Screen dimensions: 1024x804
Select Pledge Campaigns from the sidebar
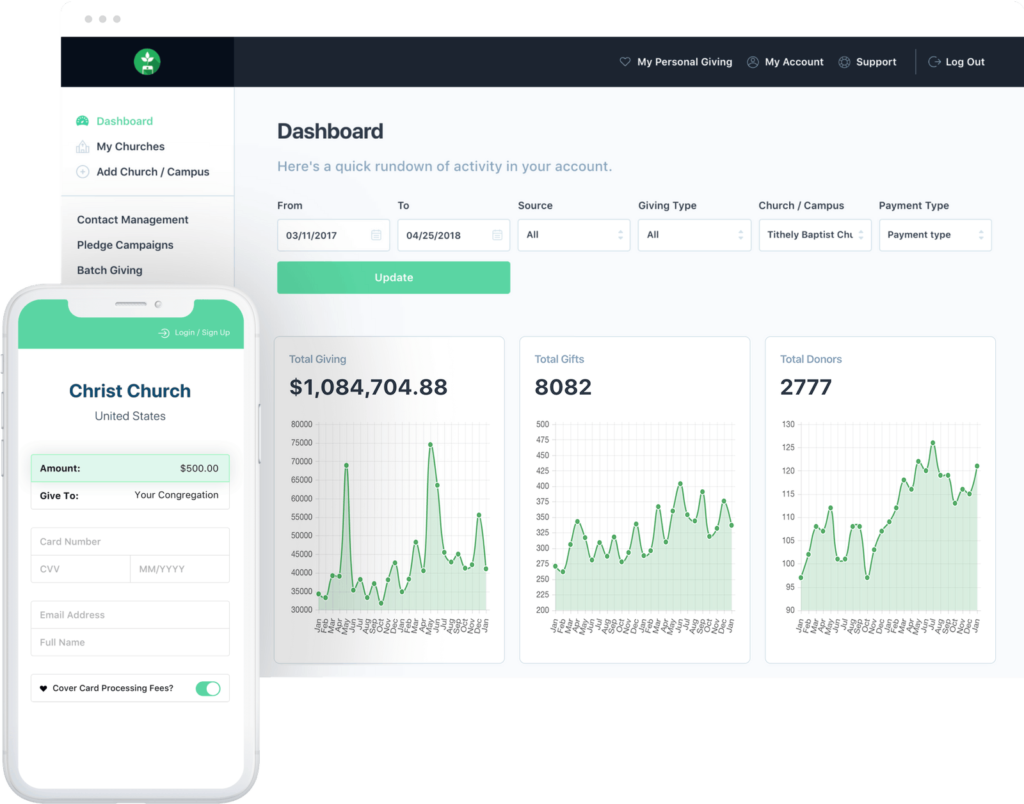[x=125, y=245]
